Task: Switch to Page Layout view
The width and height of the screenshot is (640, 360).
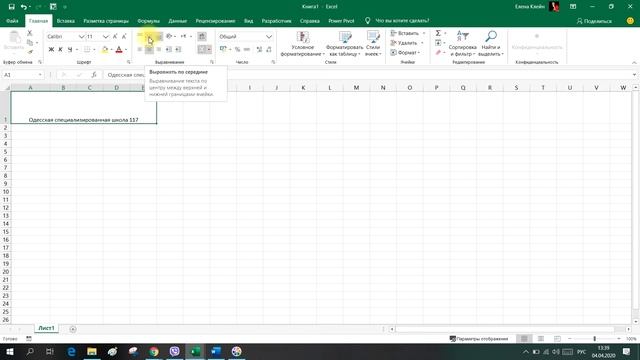Action: (x=541, y=339)
